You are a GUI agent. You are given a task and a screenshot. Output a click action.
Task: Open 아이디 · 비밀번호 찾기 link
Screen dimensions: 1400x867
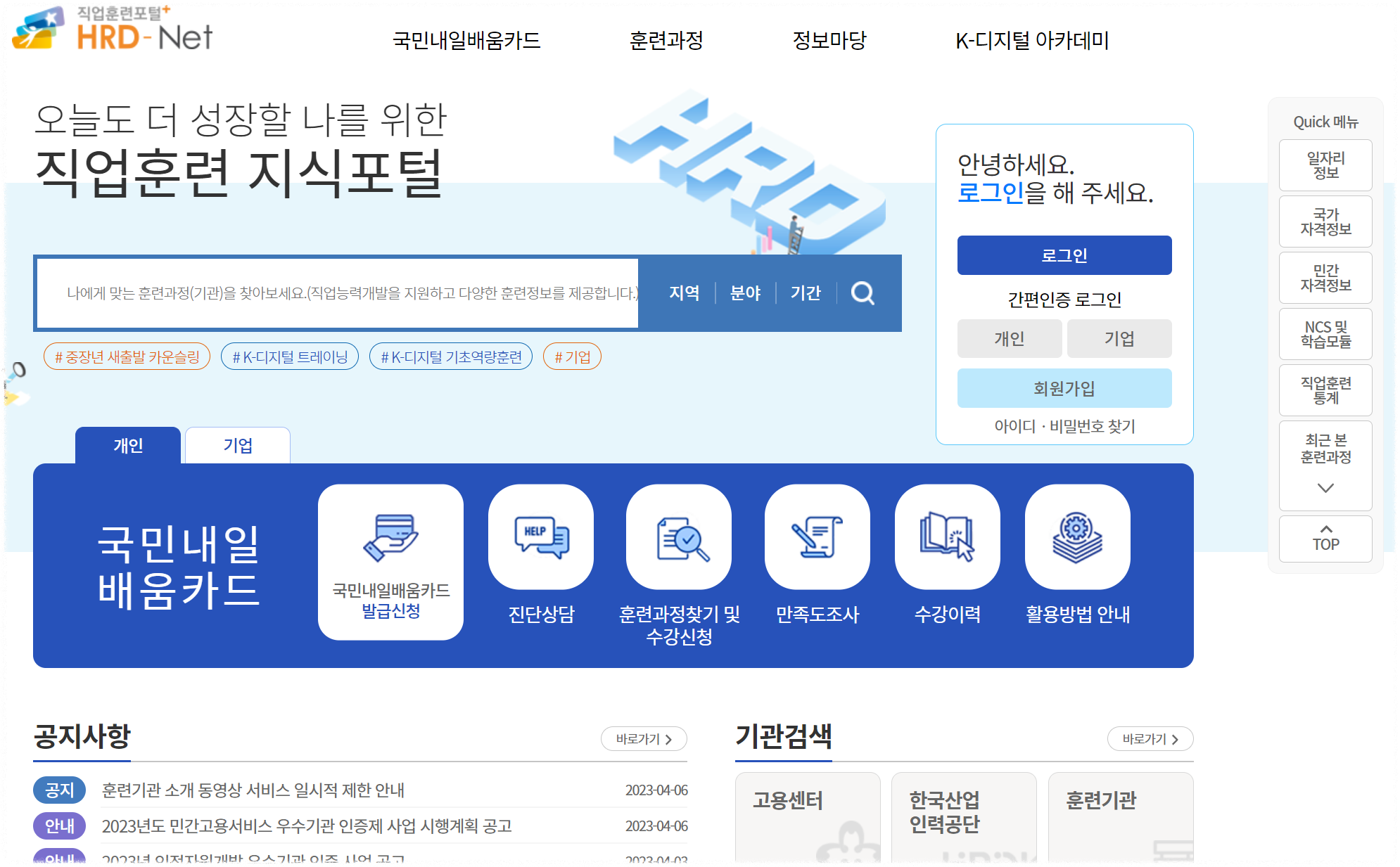tap(1064, 426)
